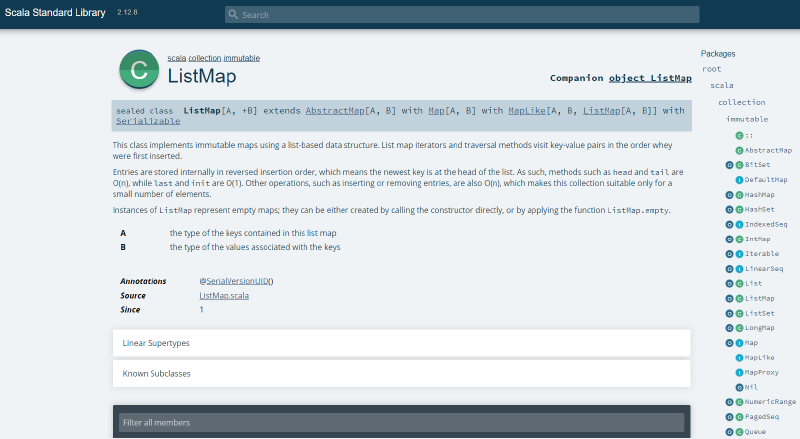
Task: Click the large green class icon beside ListMap title
Action: pos(139,69)
